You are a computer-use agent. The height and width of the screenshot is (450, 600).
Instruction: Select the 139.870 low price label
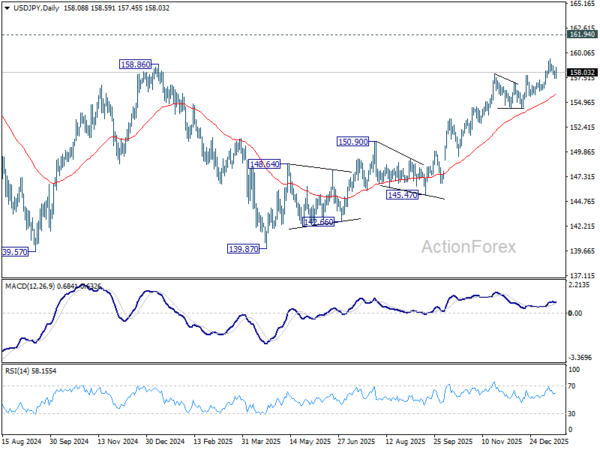243,249
